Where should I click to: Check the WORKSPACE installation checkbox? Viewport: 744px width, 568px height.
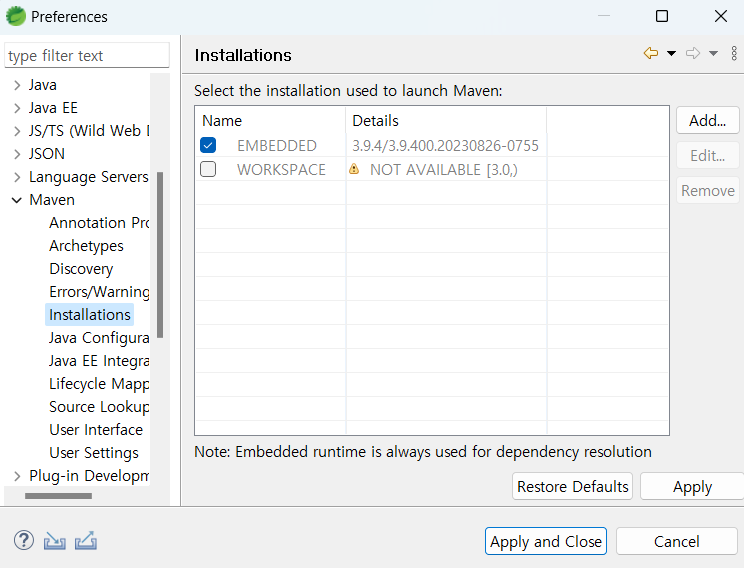click(x=208, y=169)
